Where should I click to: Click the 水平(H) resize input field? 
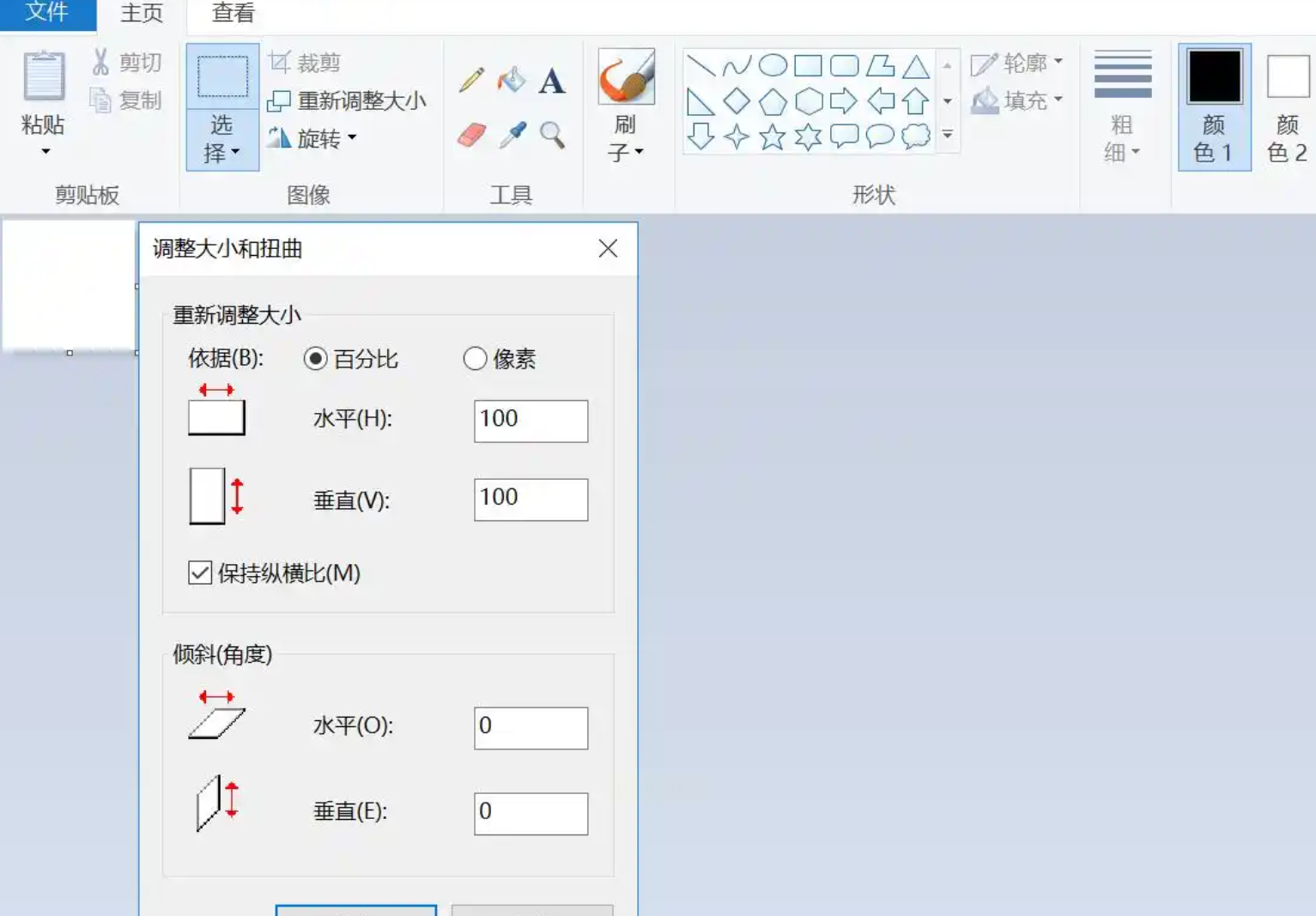pyautogui.click(x=531, y=421)
